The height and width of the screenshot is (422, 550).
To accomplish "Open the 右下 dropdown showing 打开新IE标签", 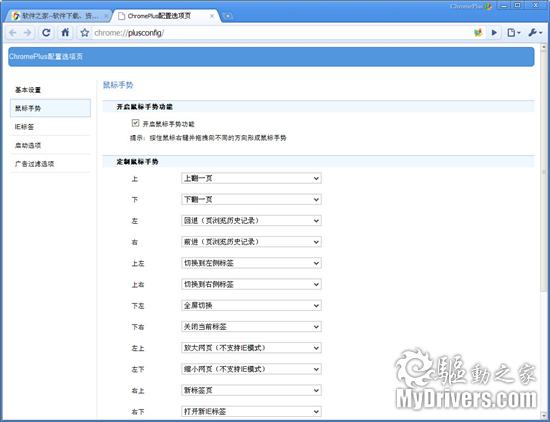I will (x=251, y=411).
